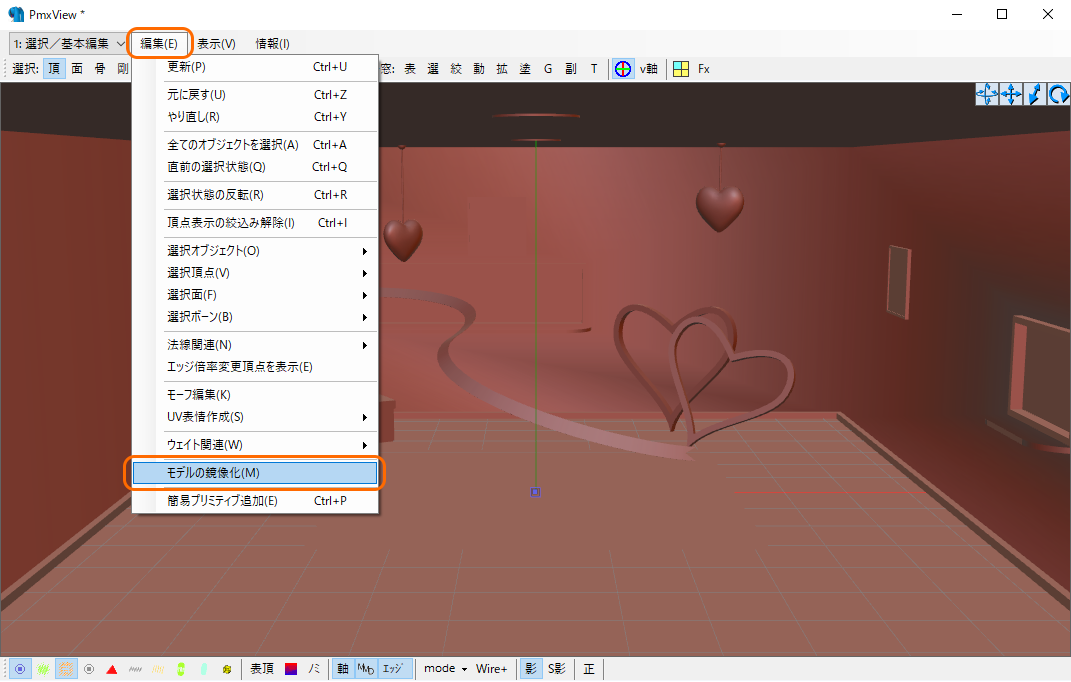This screenshot has width=1071, height=682.
Task: Select the 塗 paint window icon
Action: (x=524, y=69)
